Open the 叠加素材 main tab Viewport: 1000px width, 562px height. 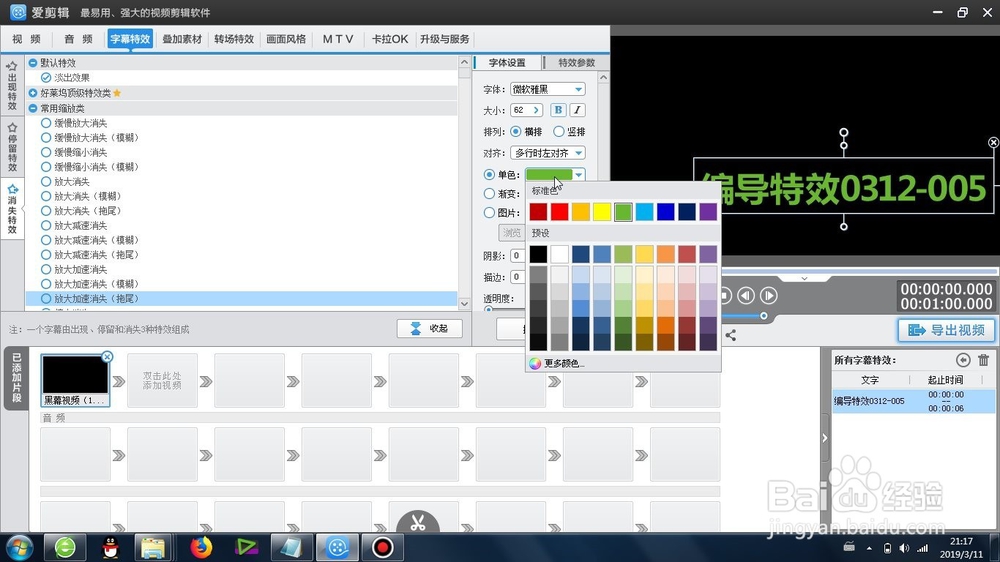(182, 39)
